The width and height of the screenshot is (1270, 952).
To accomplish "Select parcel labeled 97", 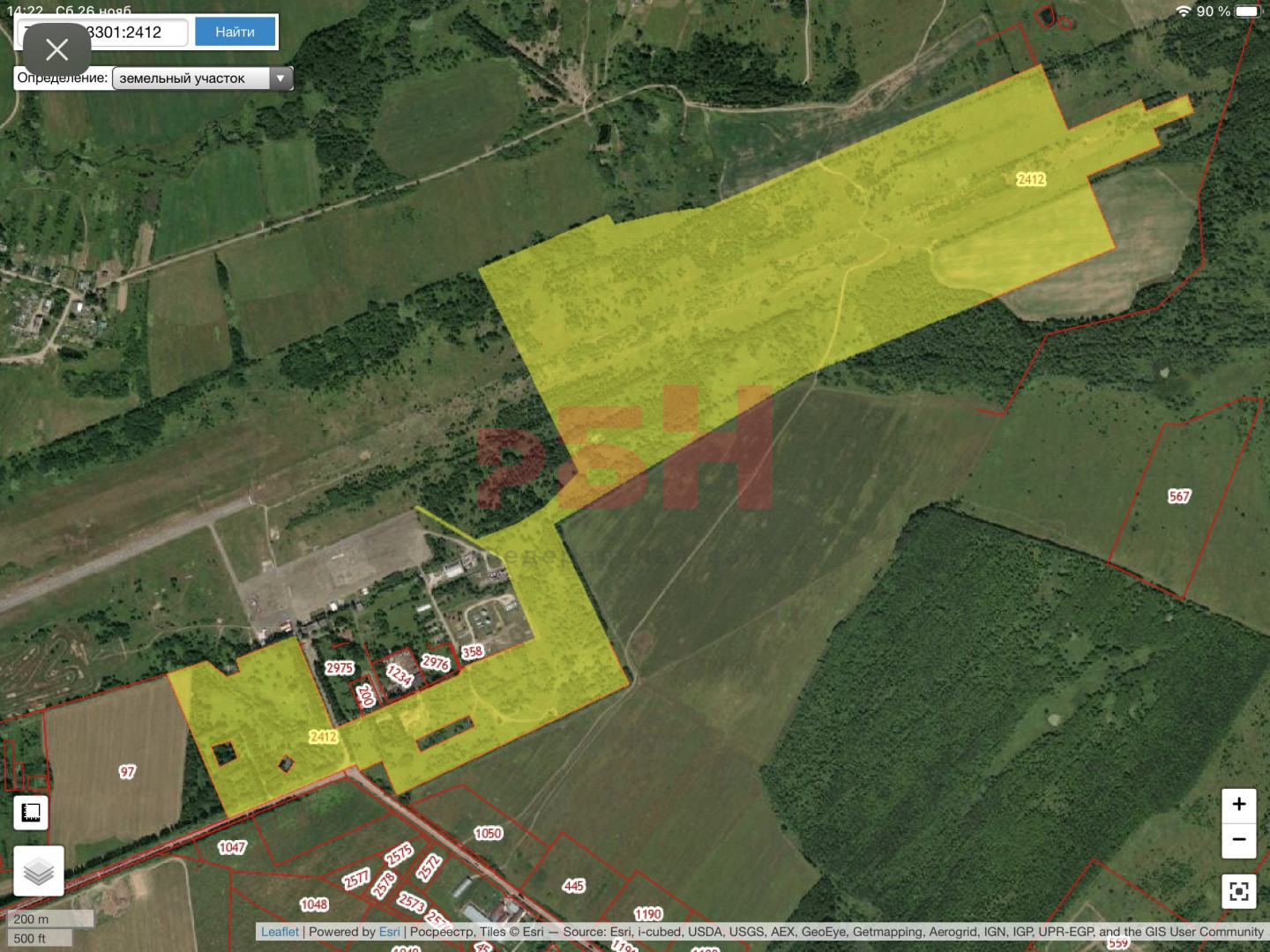I will (128, 771).
